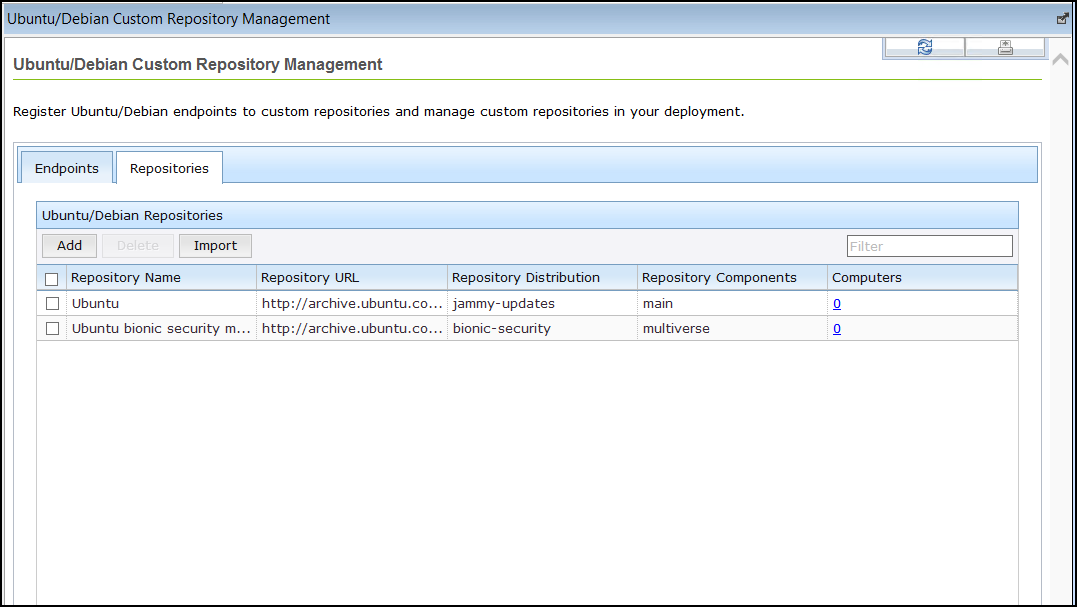Click the Import button
Image resolution: width=1077 pixels, height=607 pixels.
(x=215, y=246)
